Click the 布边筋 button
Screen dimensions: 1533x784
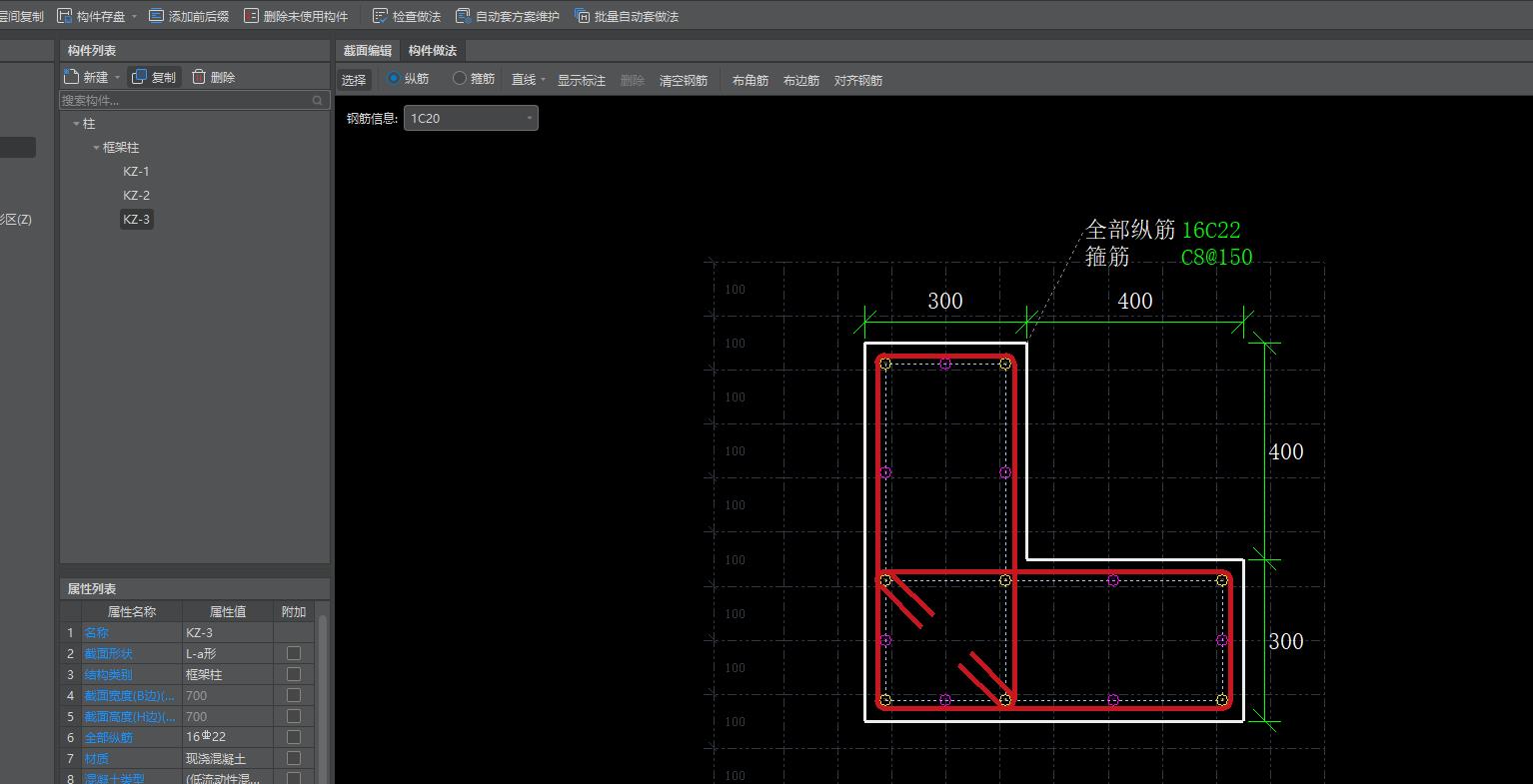click(801, 80)
